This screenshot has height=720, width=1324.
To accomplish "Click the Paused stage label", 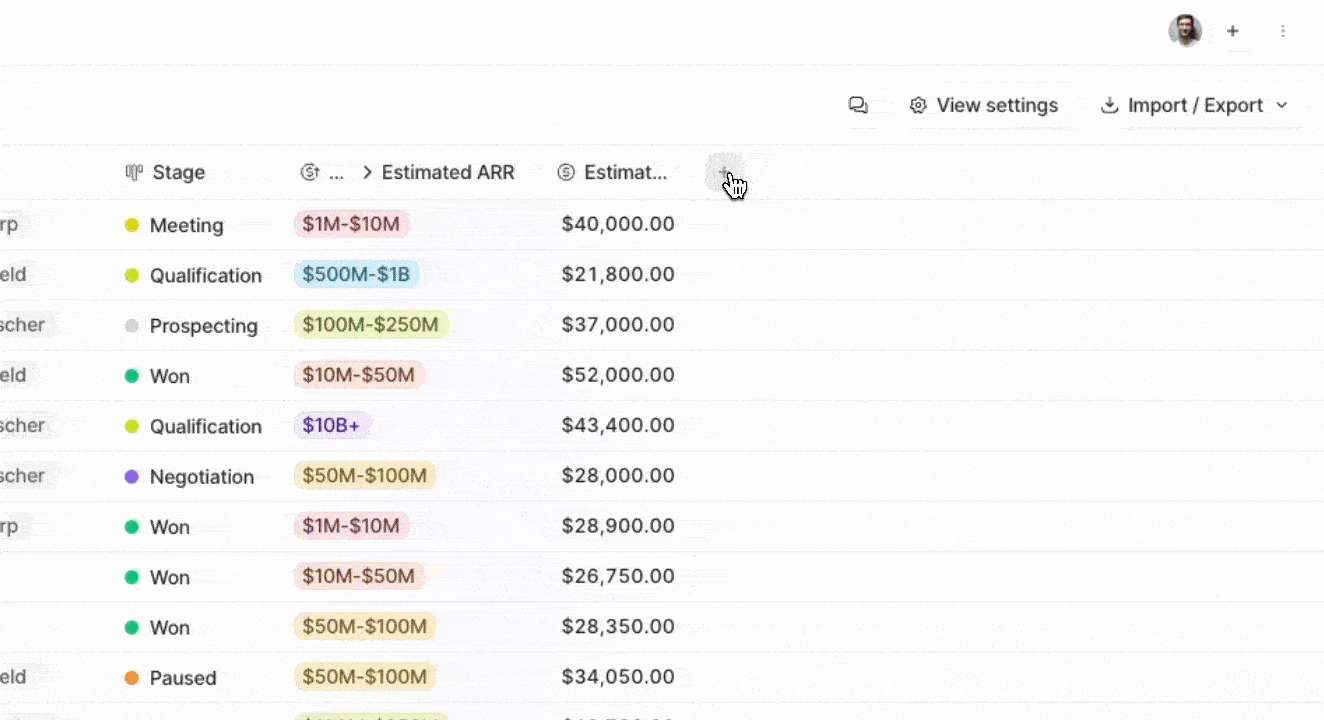I will click(x=182, y=678).
